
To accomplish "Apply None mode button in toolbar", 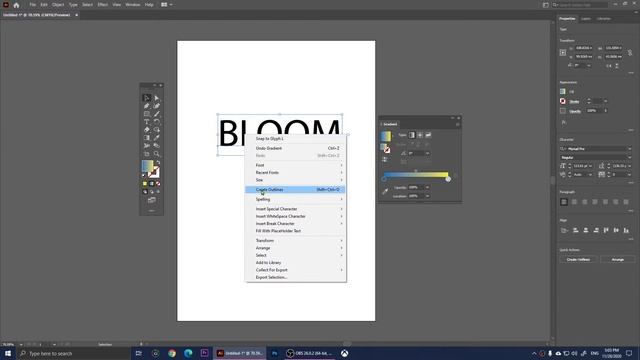I will click(x=158, y=184).
